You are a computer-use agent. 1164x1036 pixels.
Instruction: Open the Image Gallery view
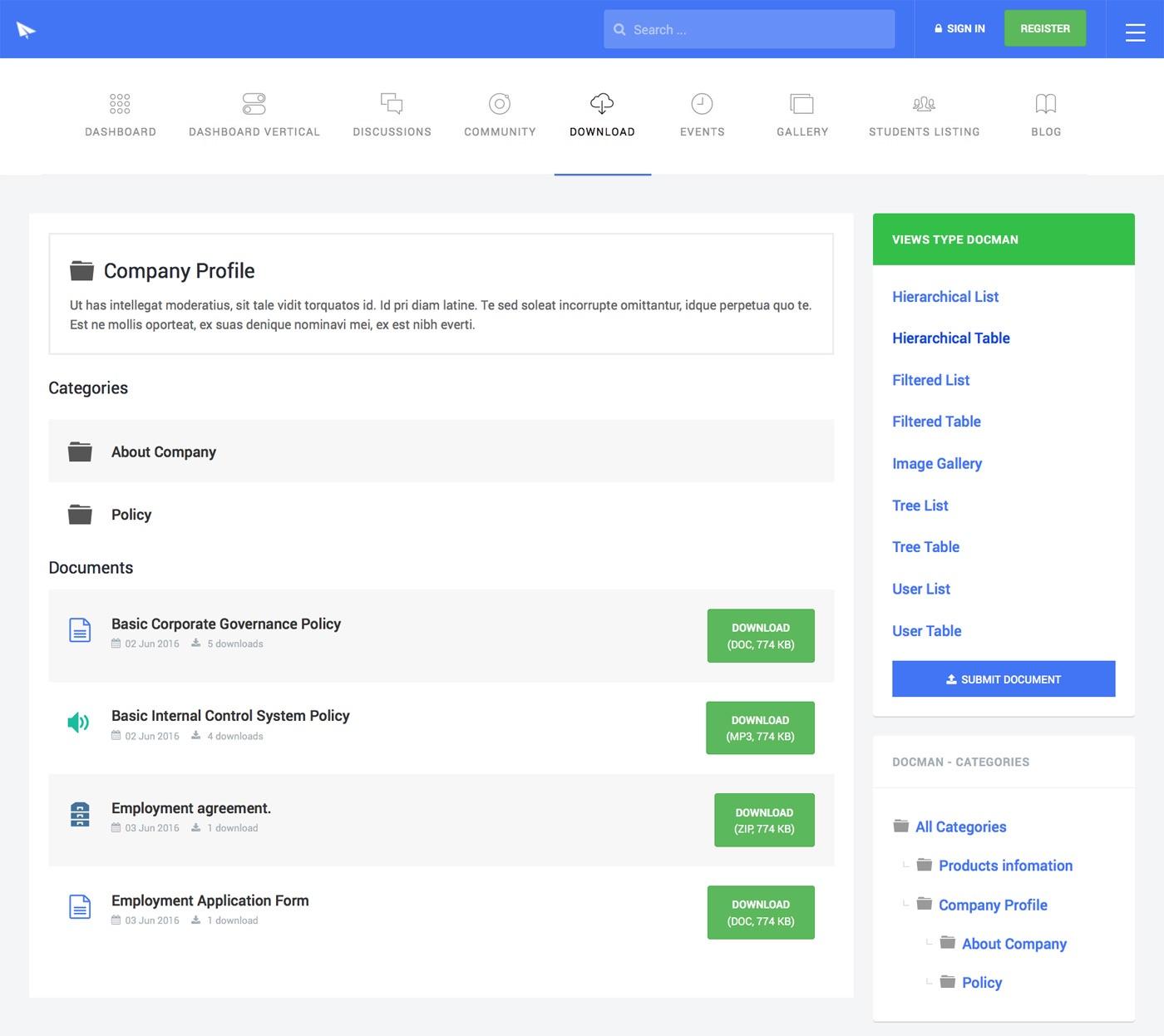[x=937, y=463]
